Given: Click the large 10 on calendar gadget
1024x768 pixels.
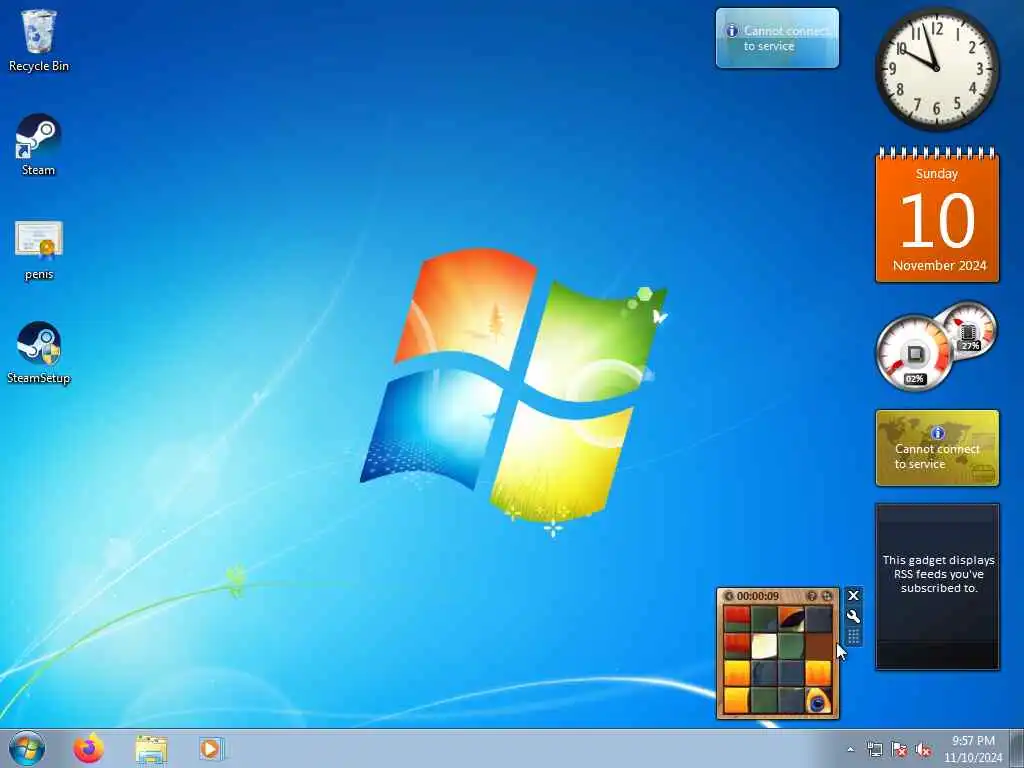Looking at the screenshot, I should 937,221.
